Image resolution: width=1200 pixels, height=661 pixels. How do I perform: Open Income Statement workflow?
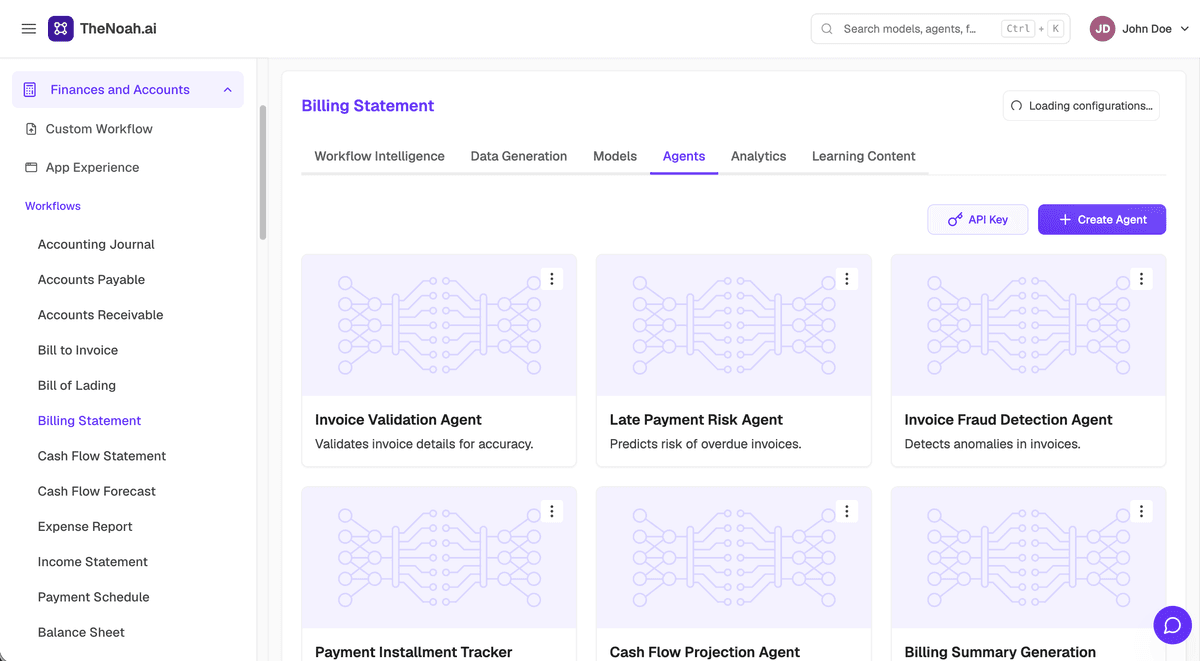[x=93, y=562]
